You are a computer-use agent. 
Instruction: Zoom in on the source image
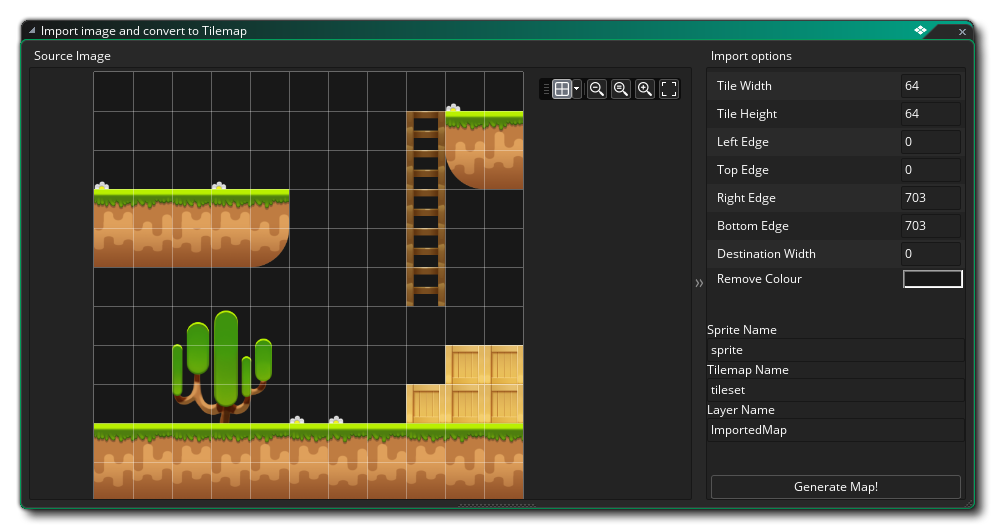click(645, 89)
